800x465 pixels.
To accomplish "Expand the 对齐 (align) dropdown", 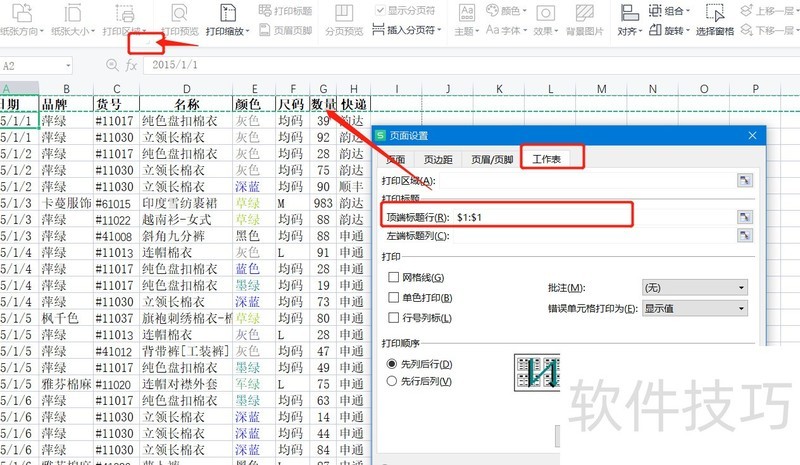I will (x=628, y=31).
